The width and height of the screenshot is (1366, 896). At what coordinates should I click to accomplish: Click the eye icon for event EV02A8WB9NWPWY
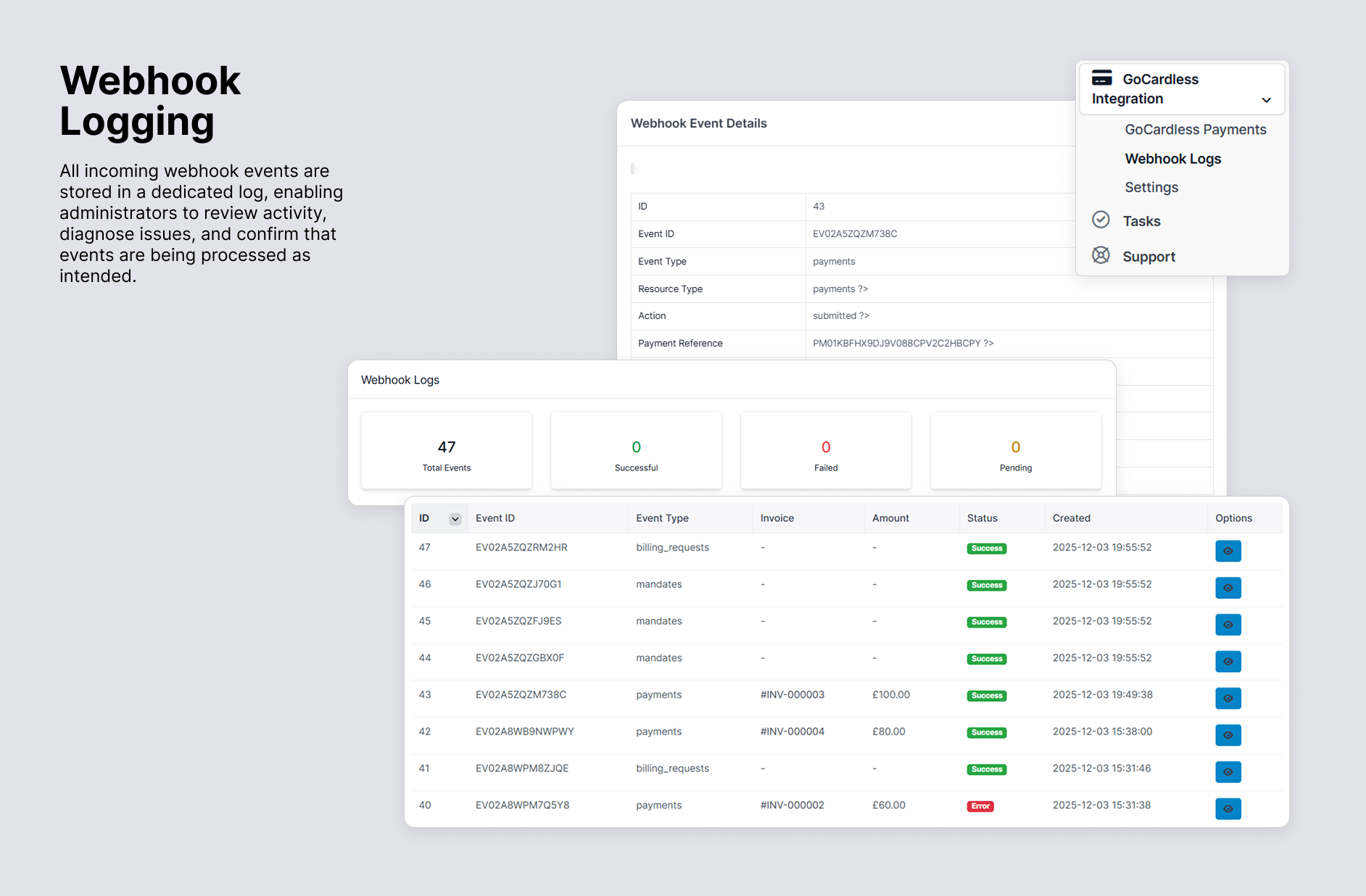coord(1228,735)
